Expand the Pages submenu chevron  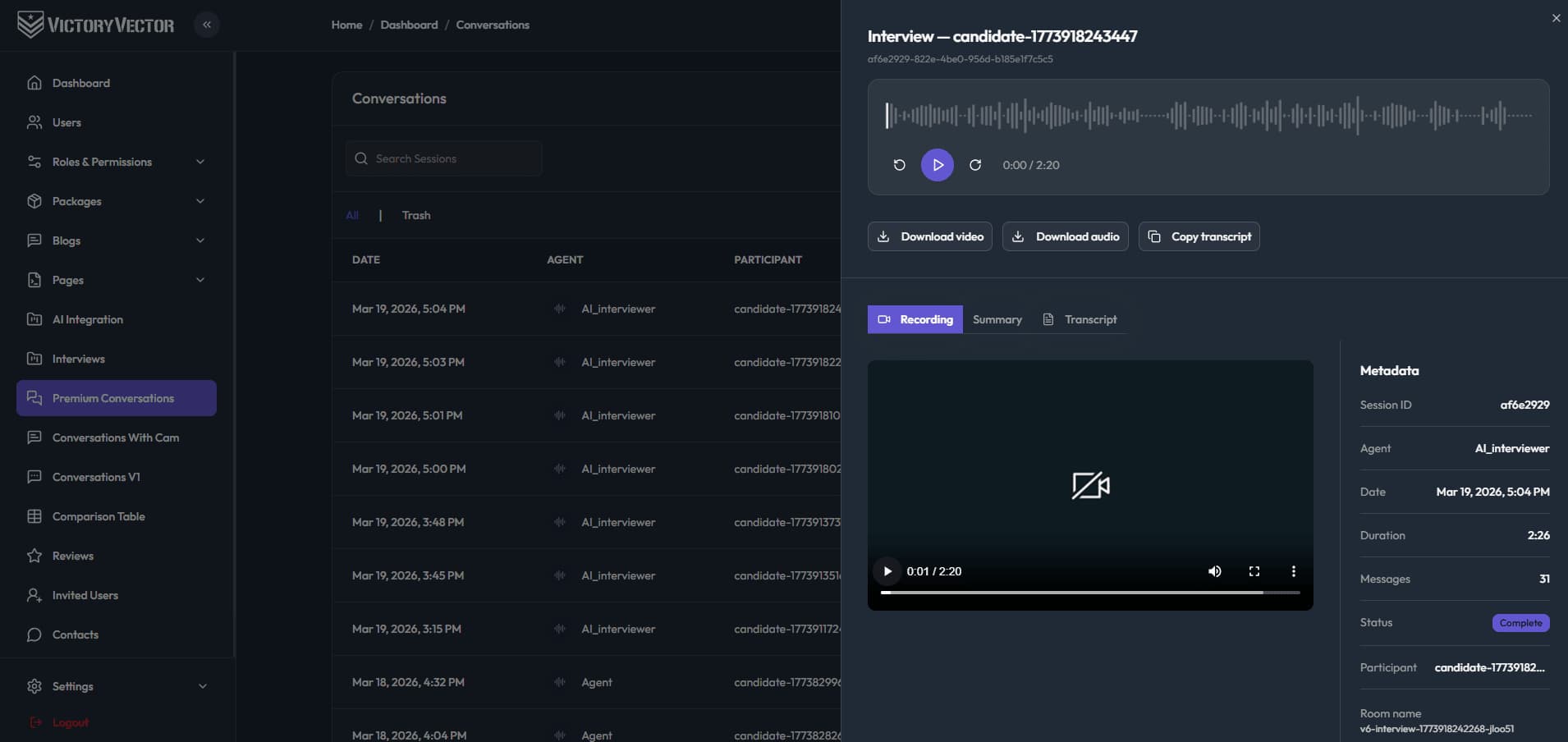coord(200,280)
